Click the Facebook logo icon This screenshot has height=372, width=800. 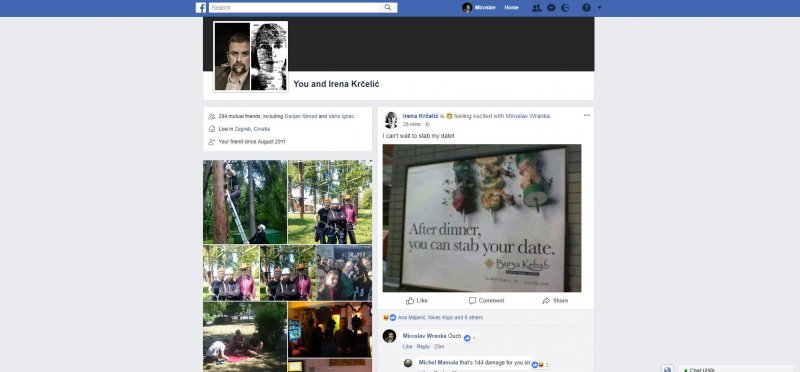201,8
